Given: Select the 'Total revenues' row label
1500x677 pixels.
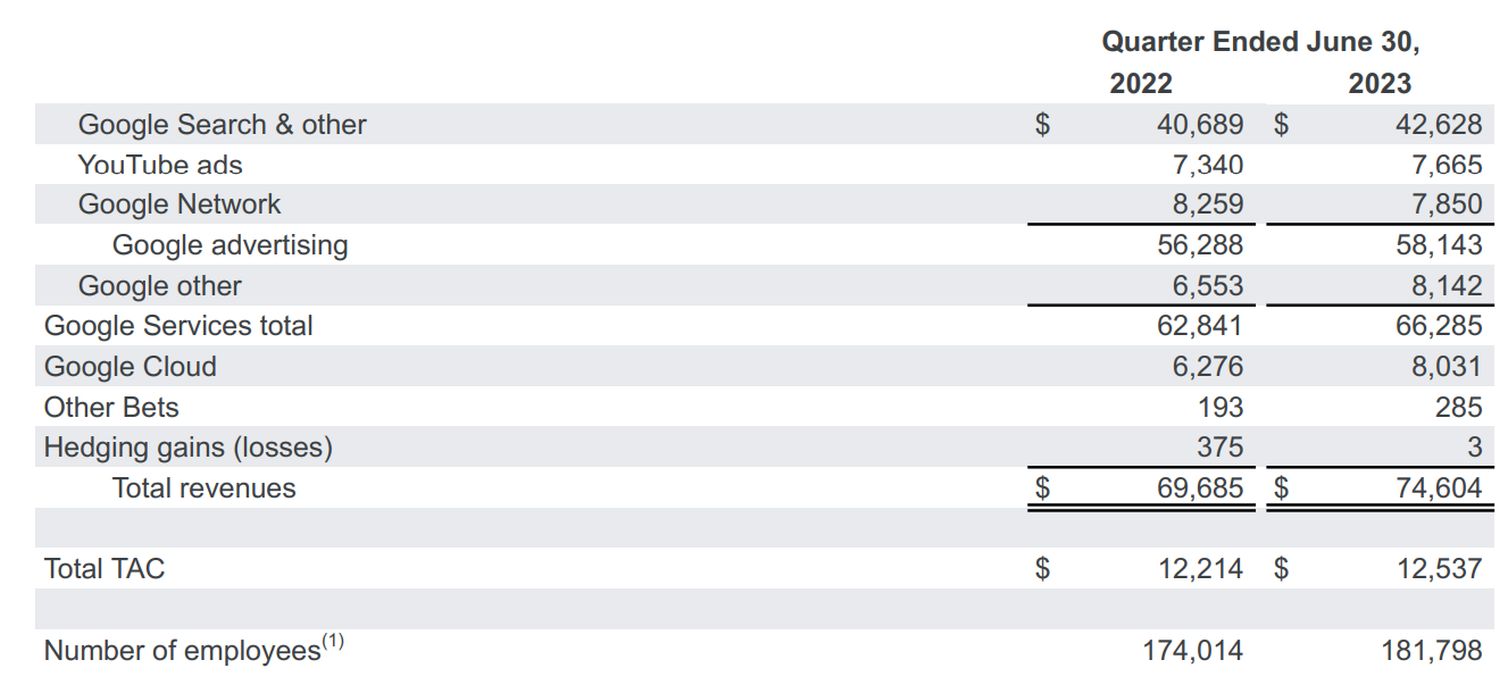Looking at the screenshot, I should (204, 488).
